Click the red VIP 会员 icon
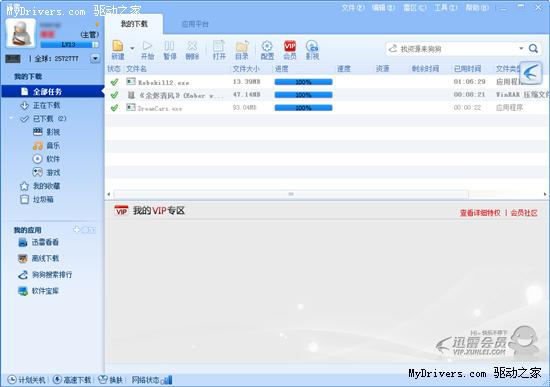Image resolution: width=550 pixels, height=387 pixels. pos(290,46)
